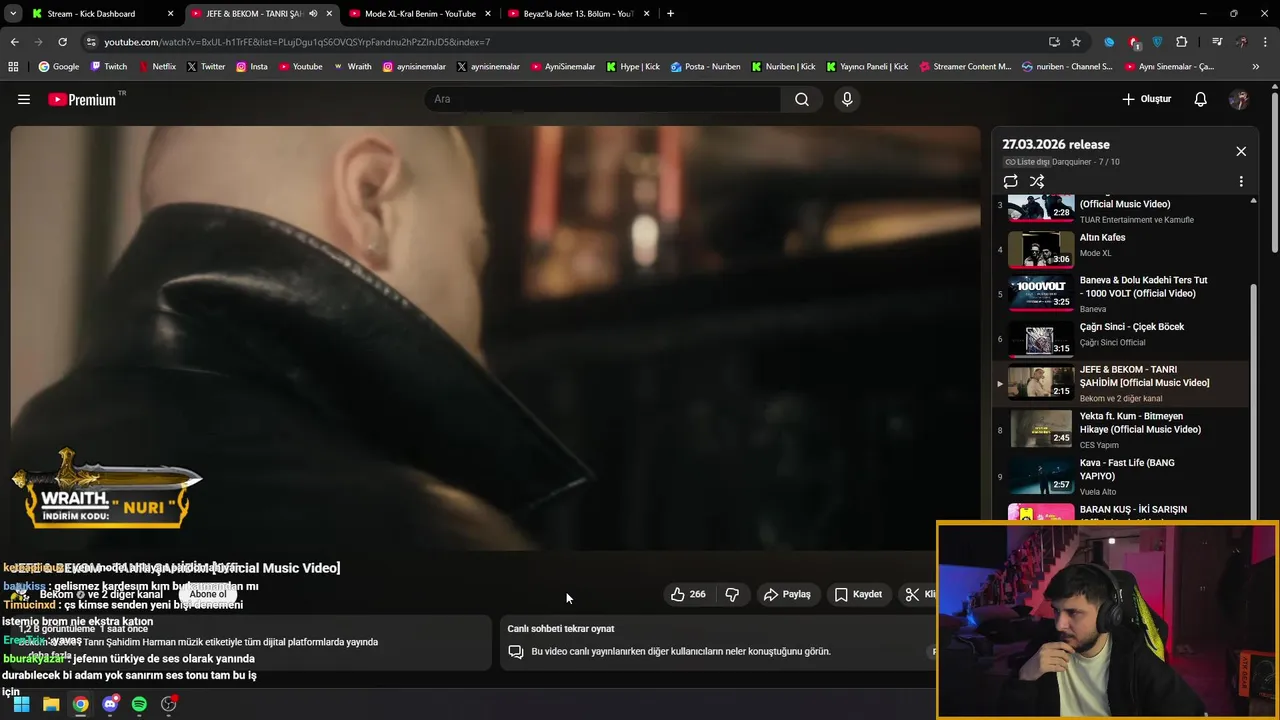
Task: Select Çağrı Sinci - Çiçek Böcek title
Action: pyautogui.click(x=1131, y=327)
